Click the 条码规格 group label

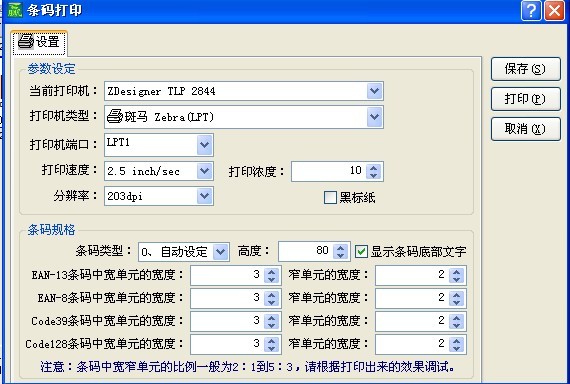coord(51,229)
